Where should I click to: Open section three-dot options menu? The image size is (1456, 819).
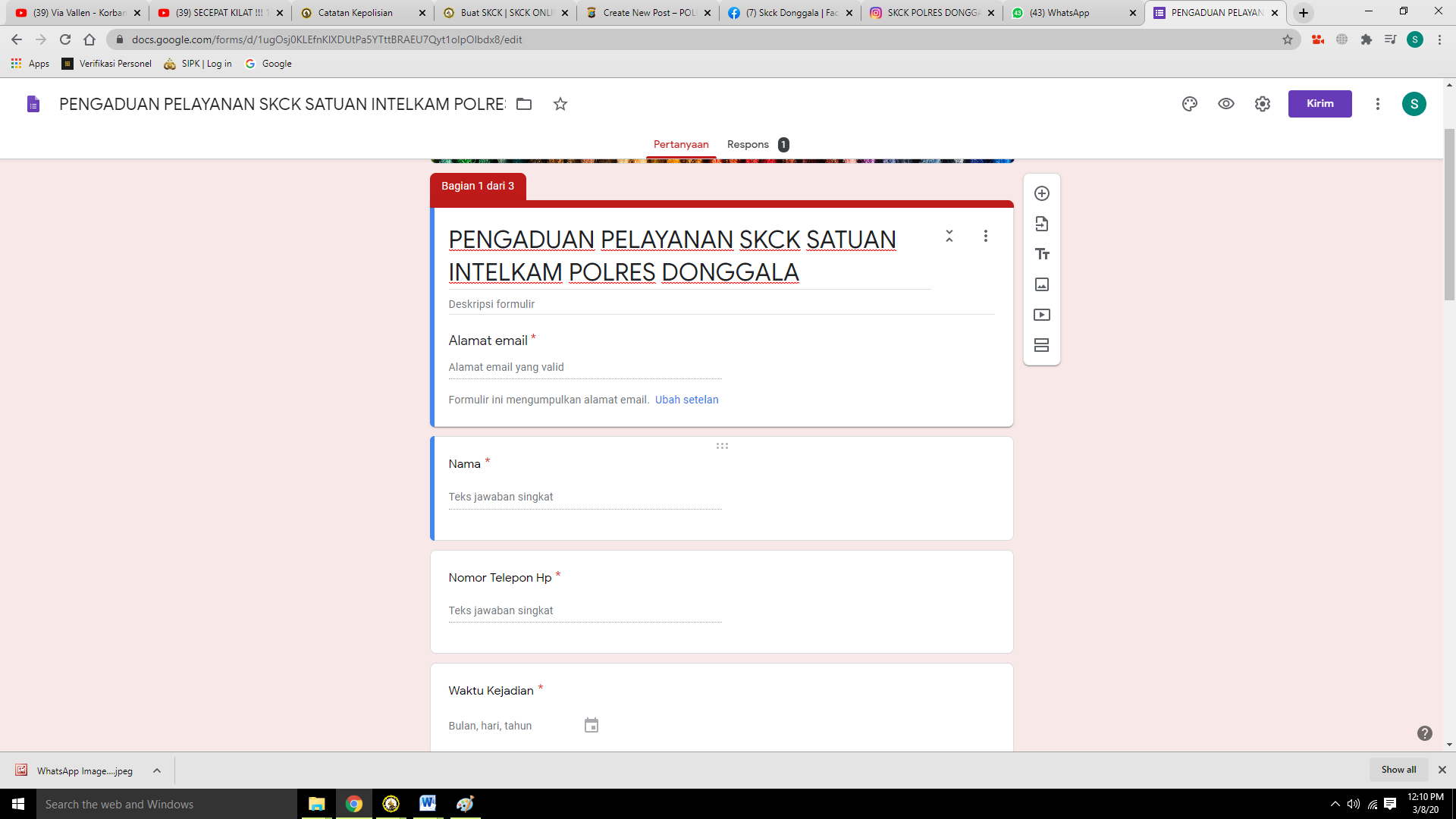click(985, 236)
